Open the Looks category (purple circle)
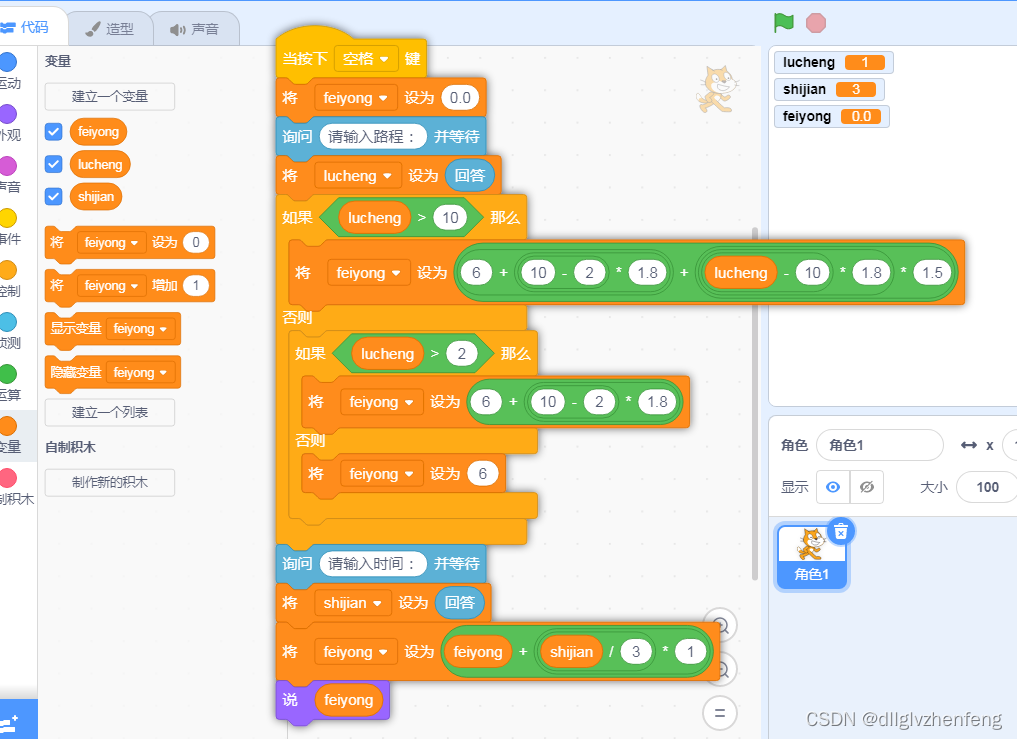Viewport: 1017px width, 739px height. [x=8, y=114]
